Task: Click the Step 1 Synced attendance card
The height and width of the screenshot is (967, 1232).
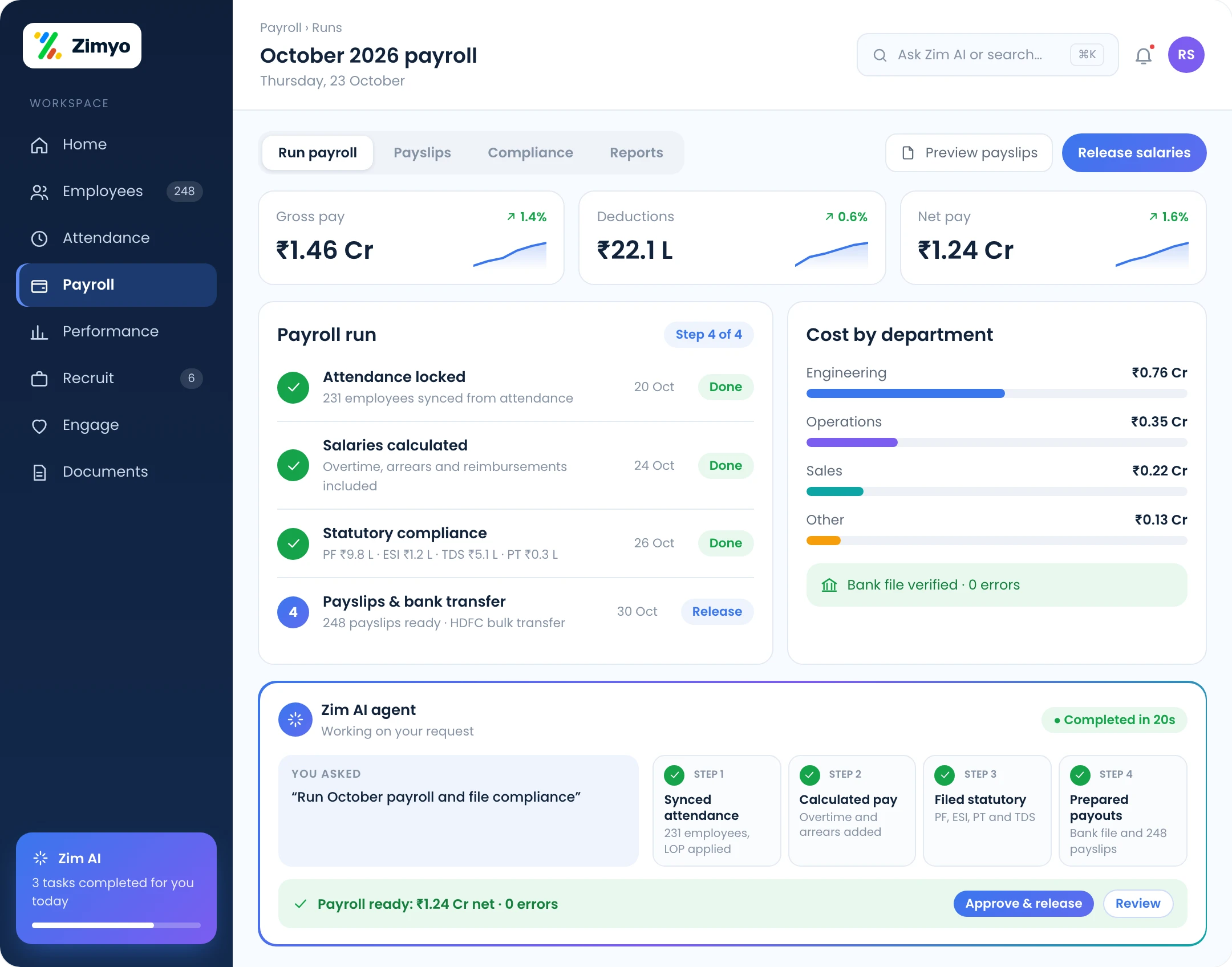Action: (716, 811)
